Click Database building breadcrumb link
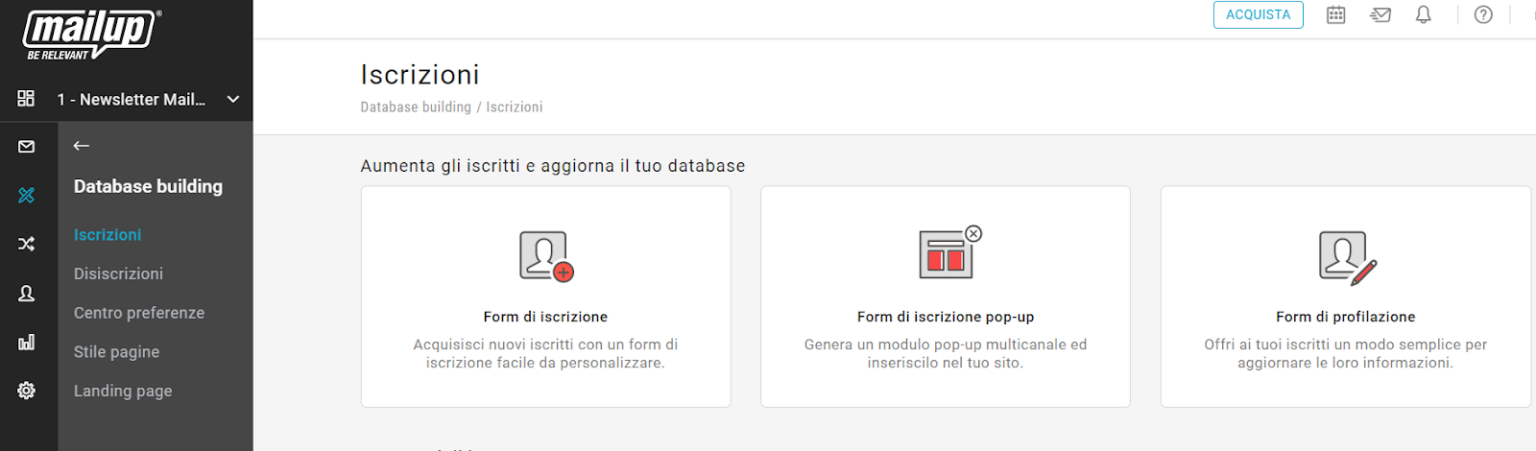The height and width of the screenshot is (451, 1536). coord(415,107)
